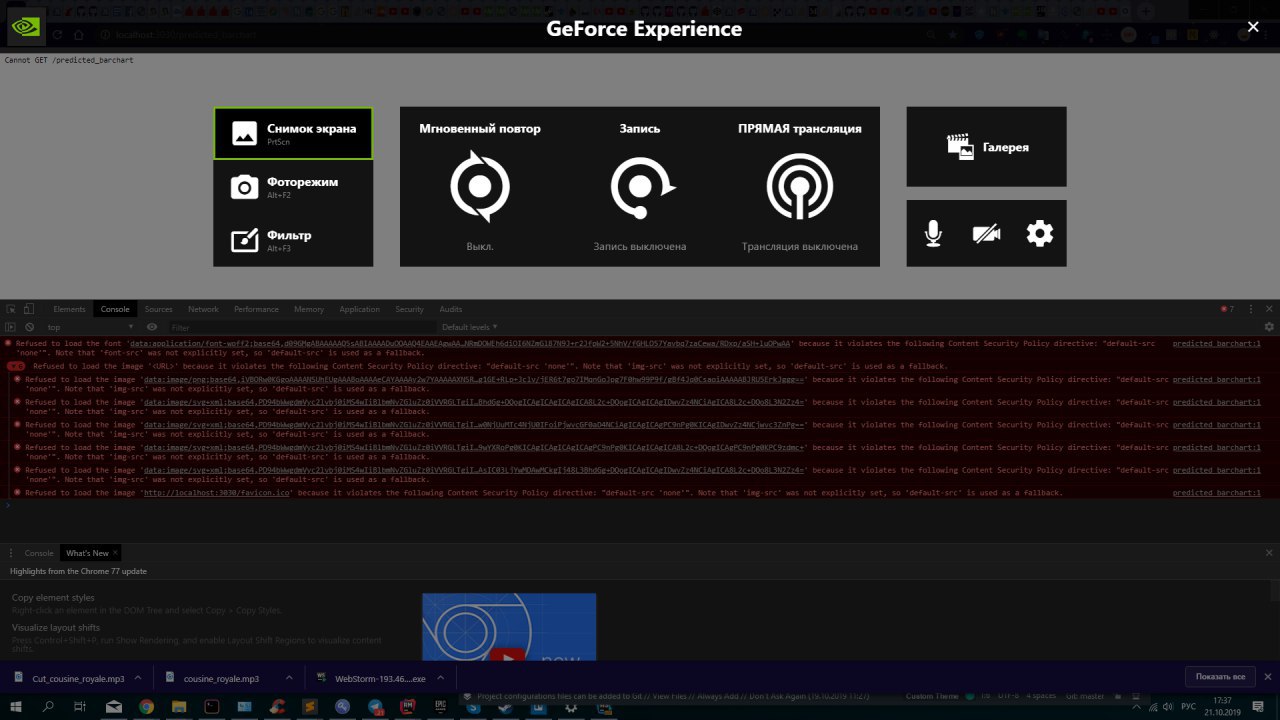
Task: Open Фоторежим photo mode
Action: click(x=293, y=187)
